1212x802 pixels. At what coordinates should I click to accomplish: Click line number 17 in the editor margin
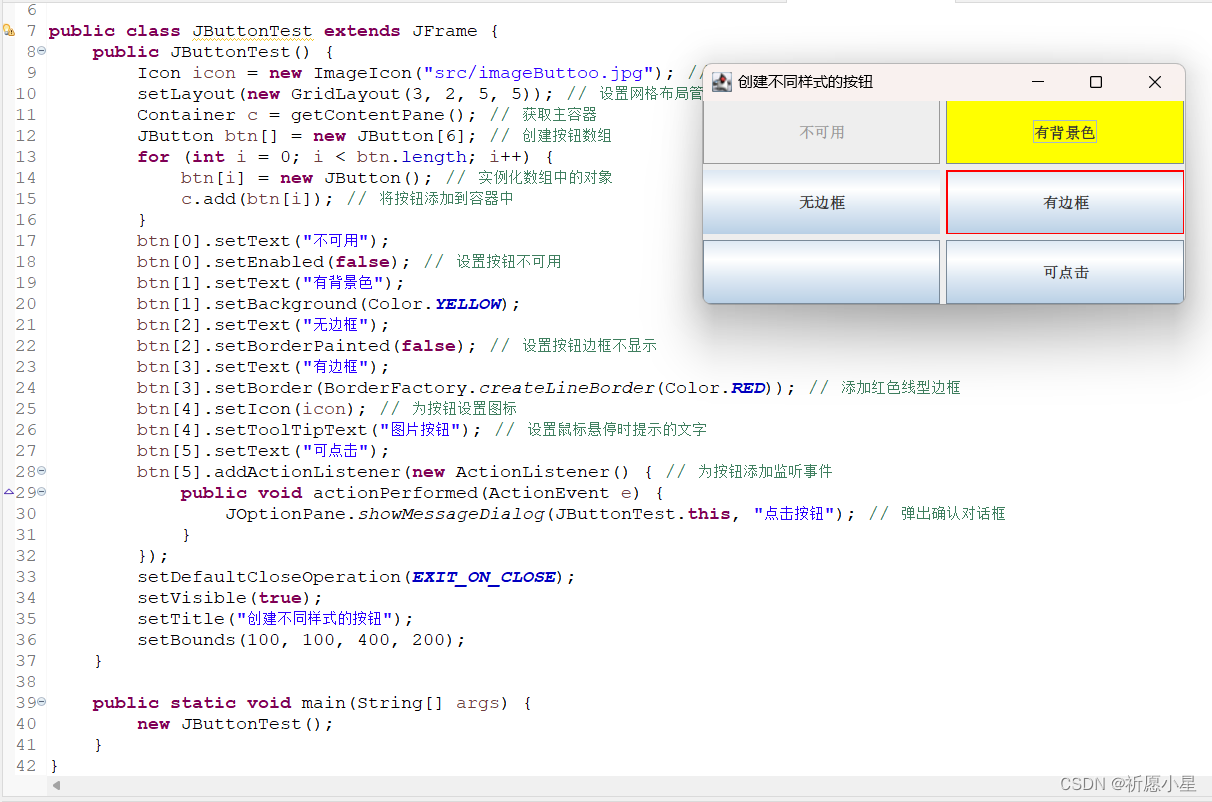click(x=26, y=240)
